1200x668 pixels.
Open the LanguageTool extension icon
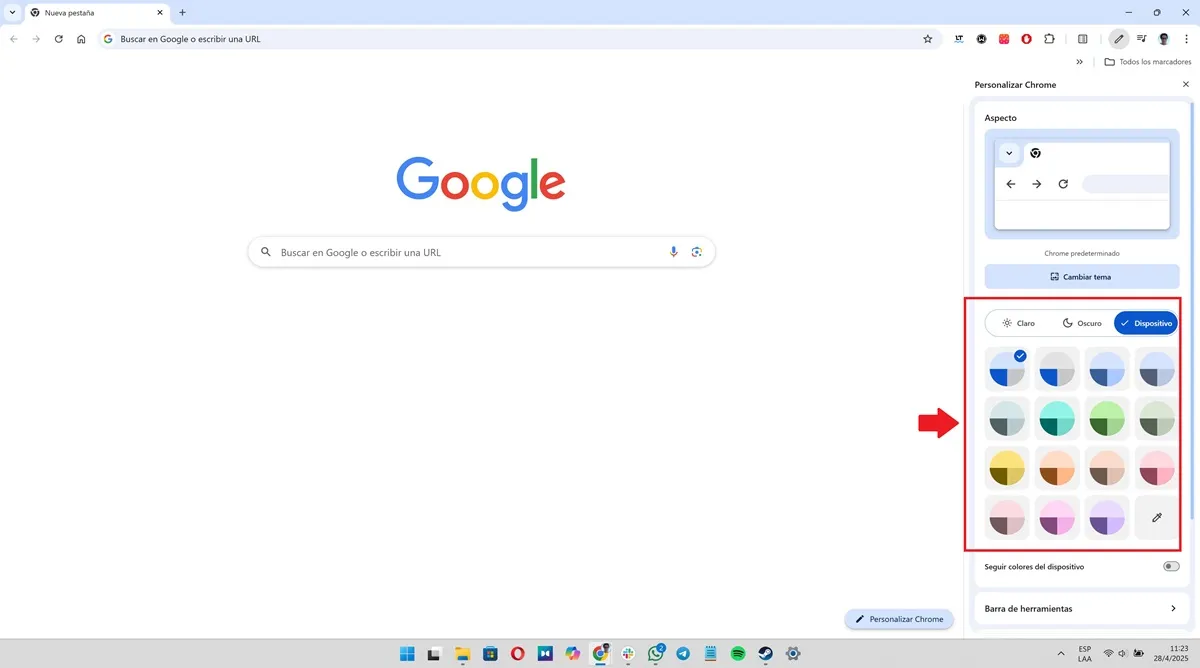coord(958,39)
